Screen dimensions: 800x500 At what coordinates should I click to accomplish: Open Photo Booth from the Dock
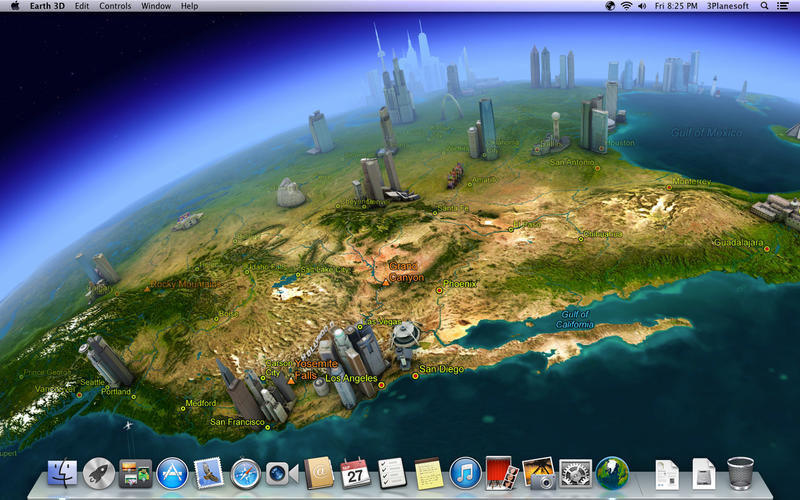tap(501, 473)
